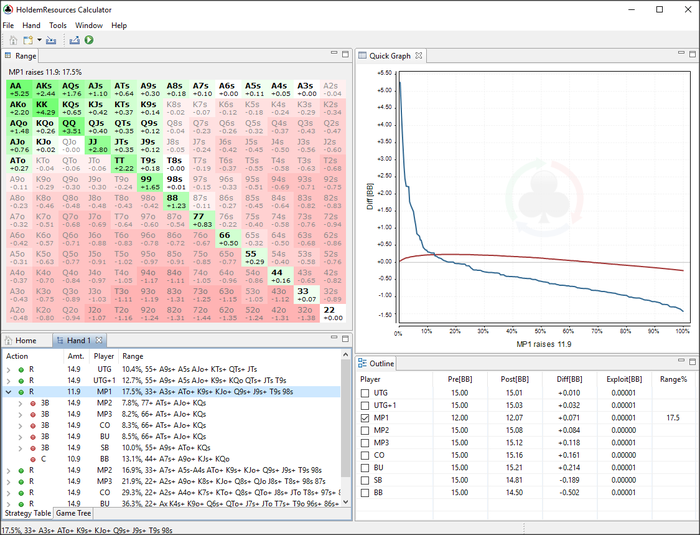The image size is (700, 535).
Task: Select the 22 cell in range grid
Action: (x=333, y=313)
